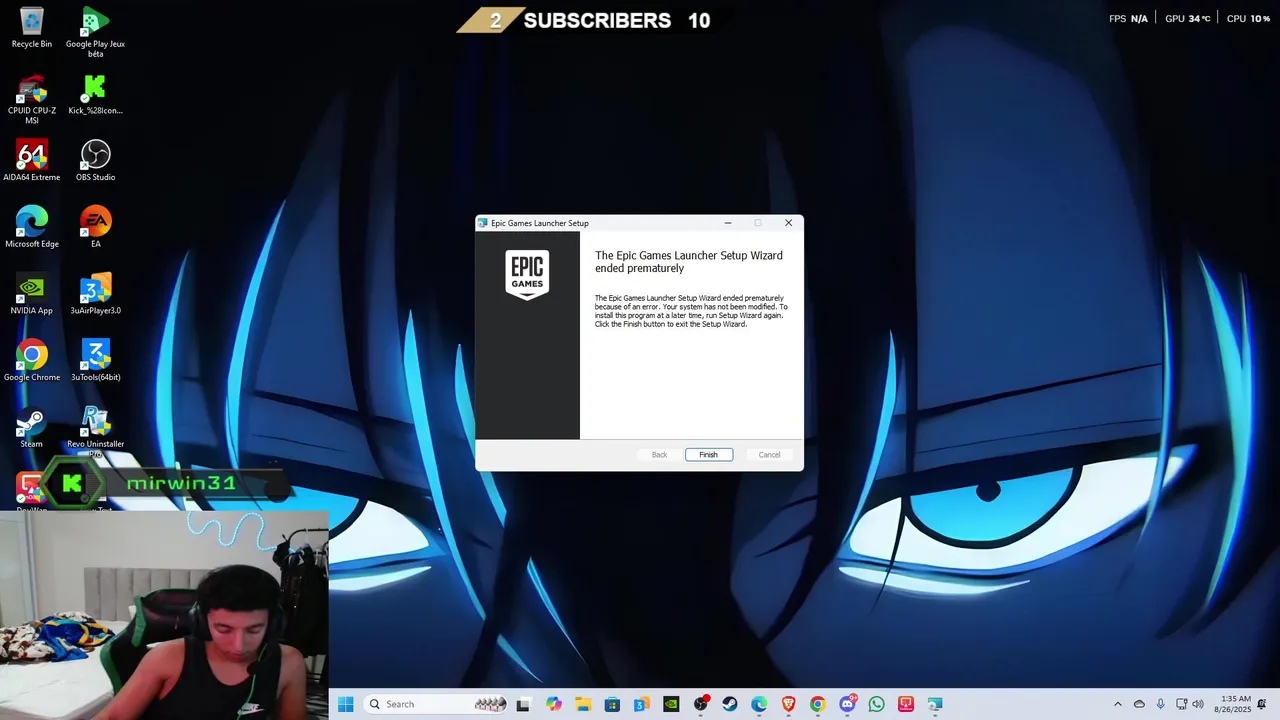Viewport: 1280px width, 720px height.
Task: Select Google Chrome desktop shortcut
Action: point(32,360)
